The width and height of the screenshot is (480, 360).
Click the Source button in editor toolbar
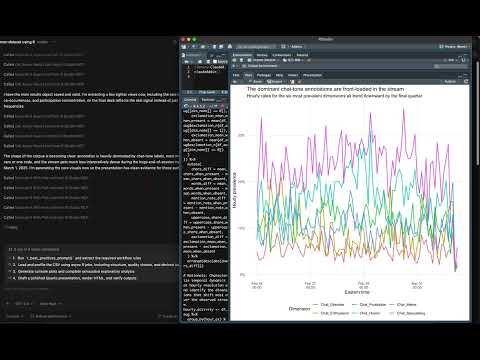pyautogui.click(x=221, y=62)
